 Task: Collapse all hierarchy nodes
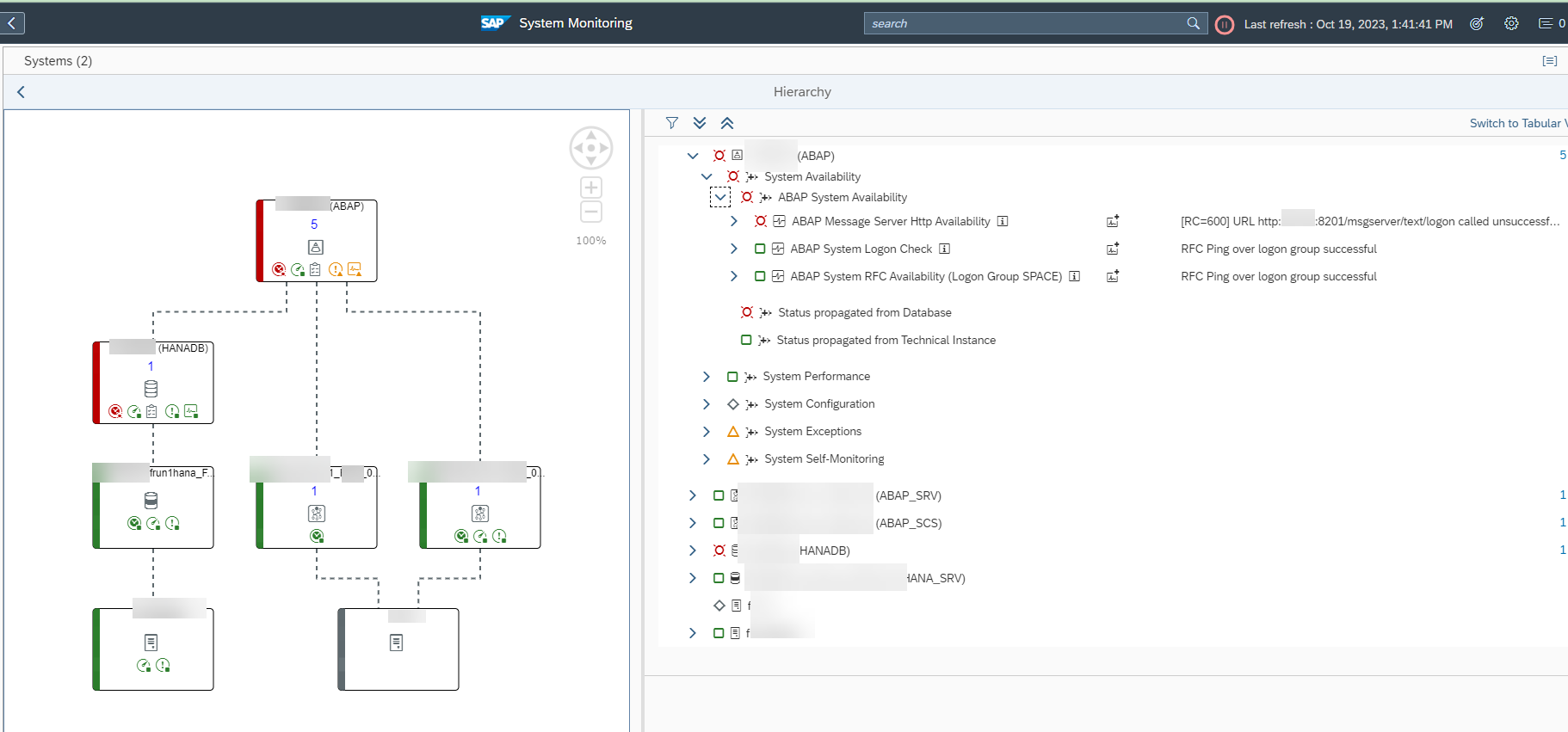click(x=727, y=123)
